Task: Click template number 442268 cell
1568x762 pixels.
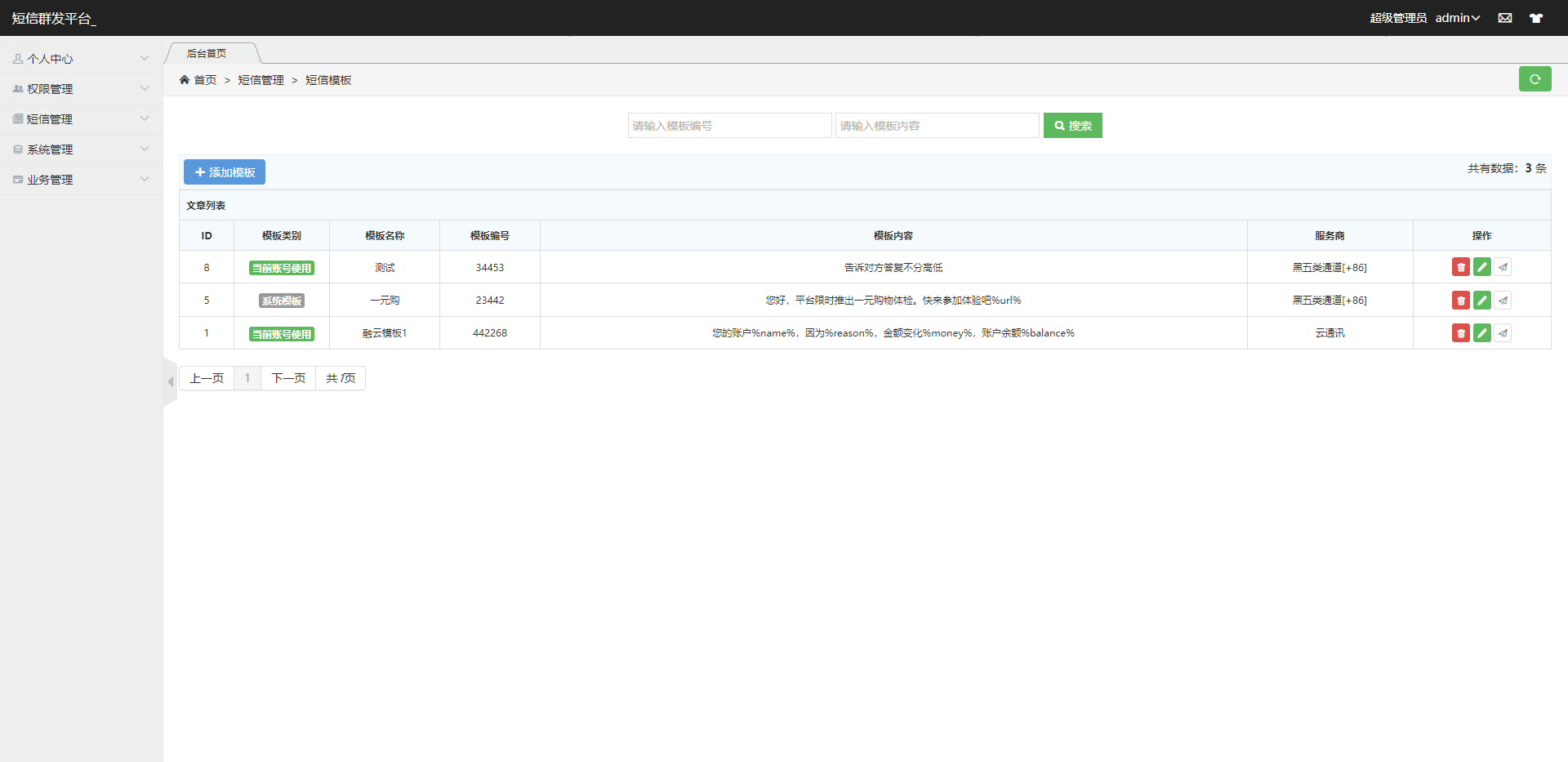Action: click(490, 333)
